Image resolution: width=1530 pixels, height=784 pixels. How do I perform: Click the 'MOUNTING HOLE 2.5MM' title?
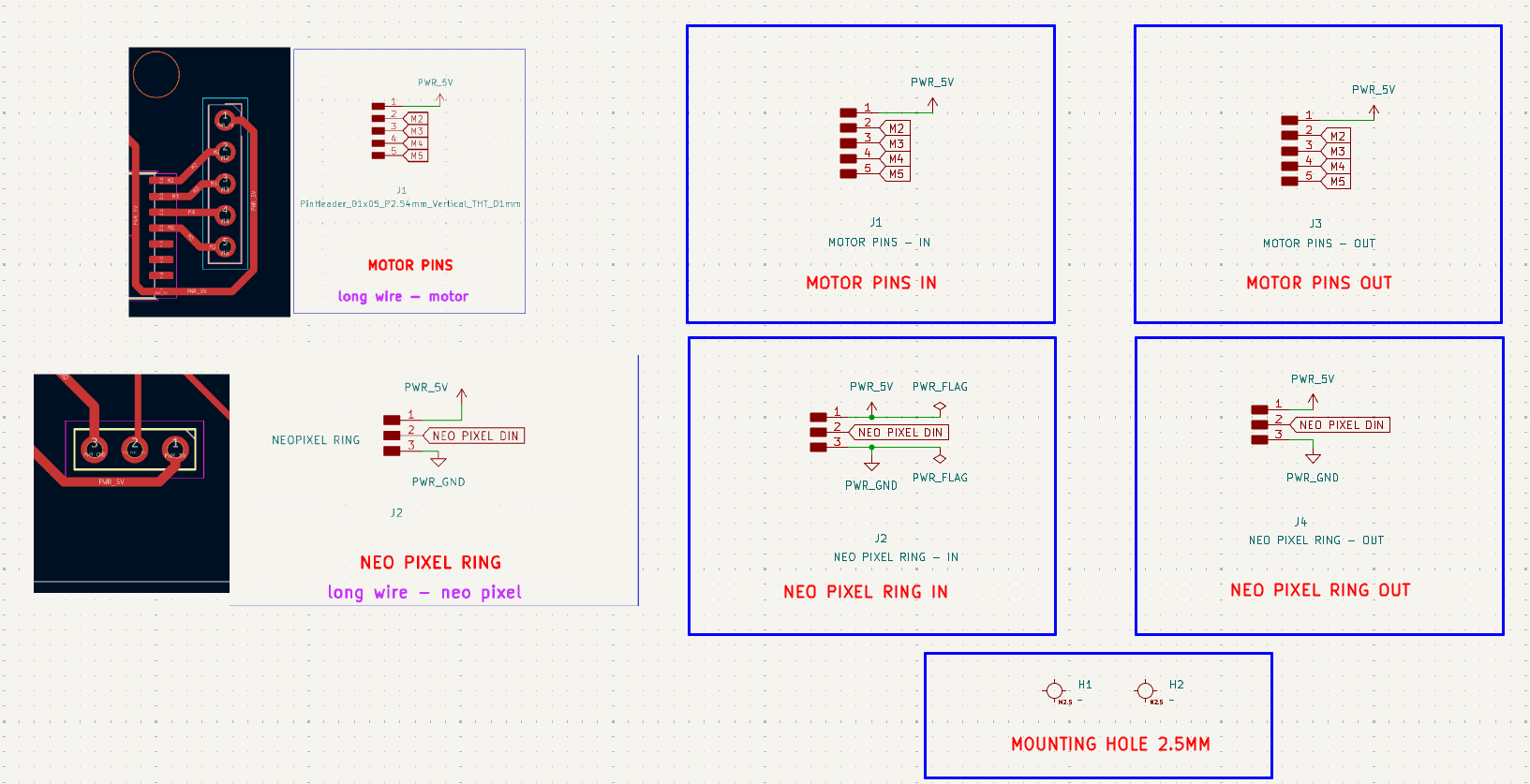point(1110,744)
